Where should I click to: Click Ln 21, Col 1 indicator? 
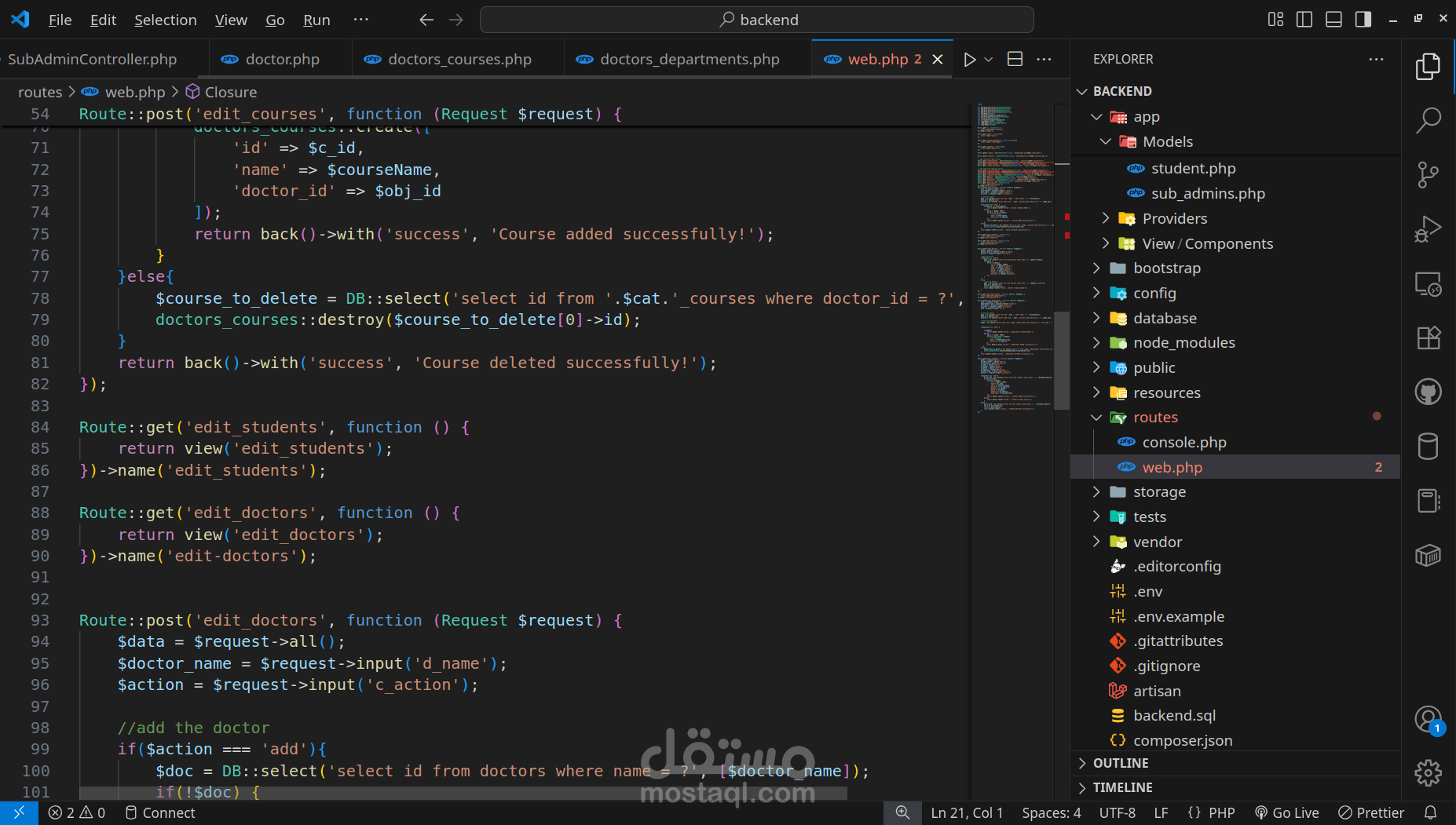point(967,812)
